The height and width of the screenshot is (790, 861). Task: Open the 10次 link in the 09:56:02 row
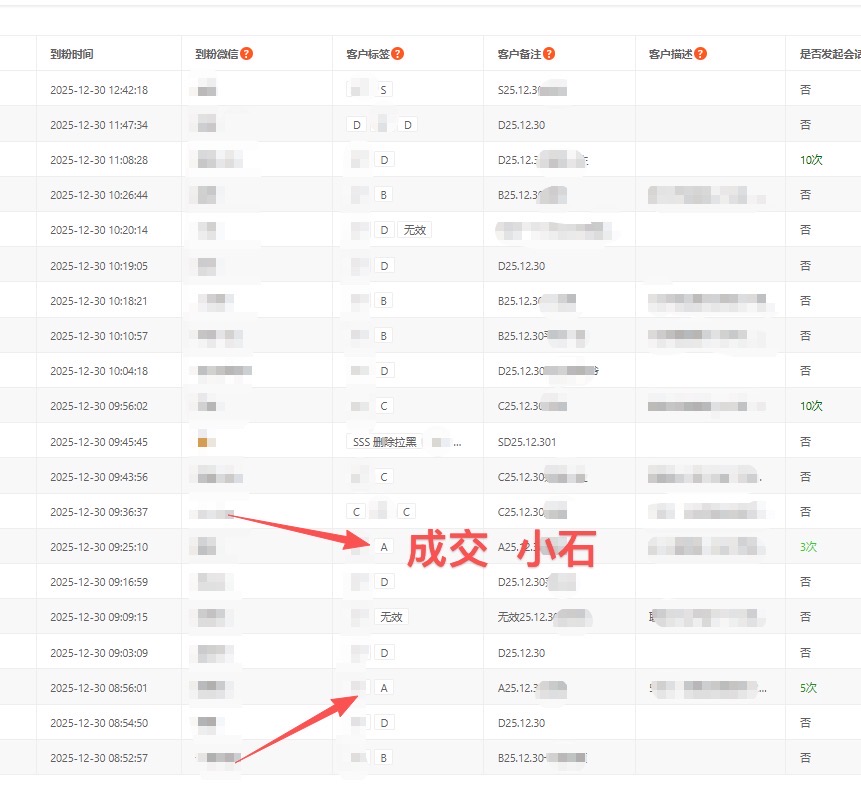pyautogui.click(x=810, y=406)
